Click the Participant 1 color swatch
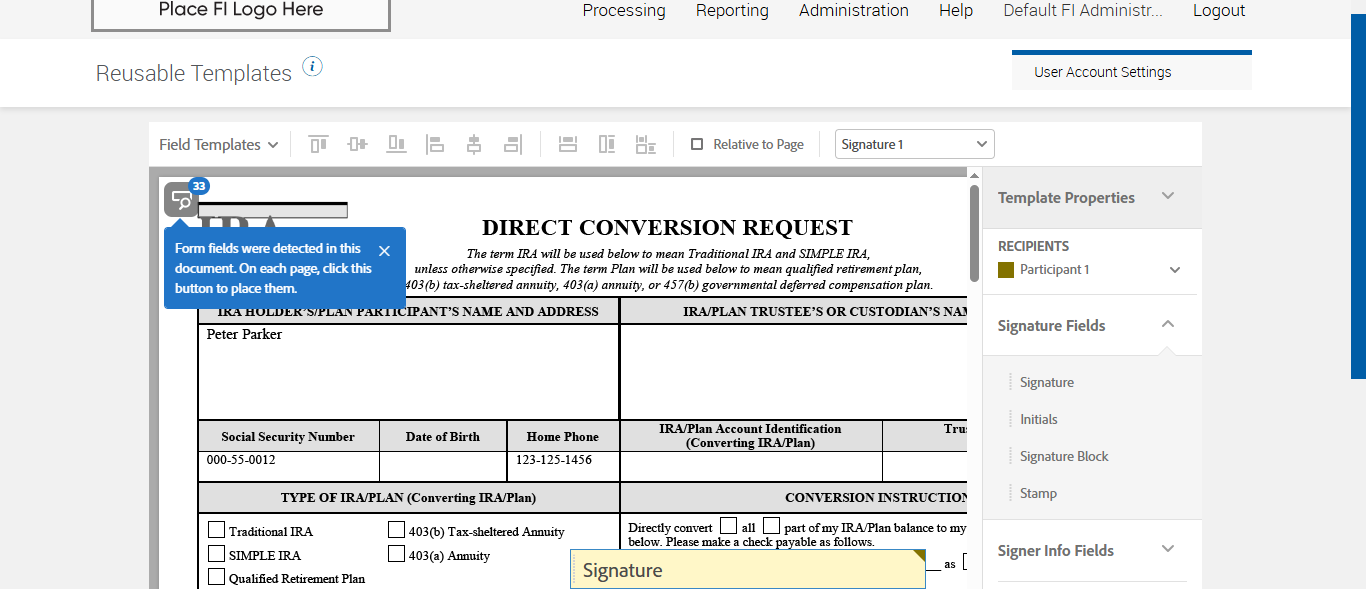 pyautogui.click(x=1006, y=270)
